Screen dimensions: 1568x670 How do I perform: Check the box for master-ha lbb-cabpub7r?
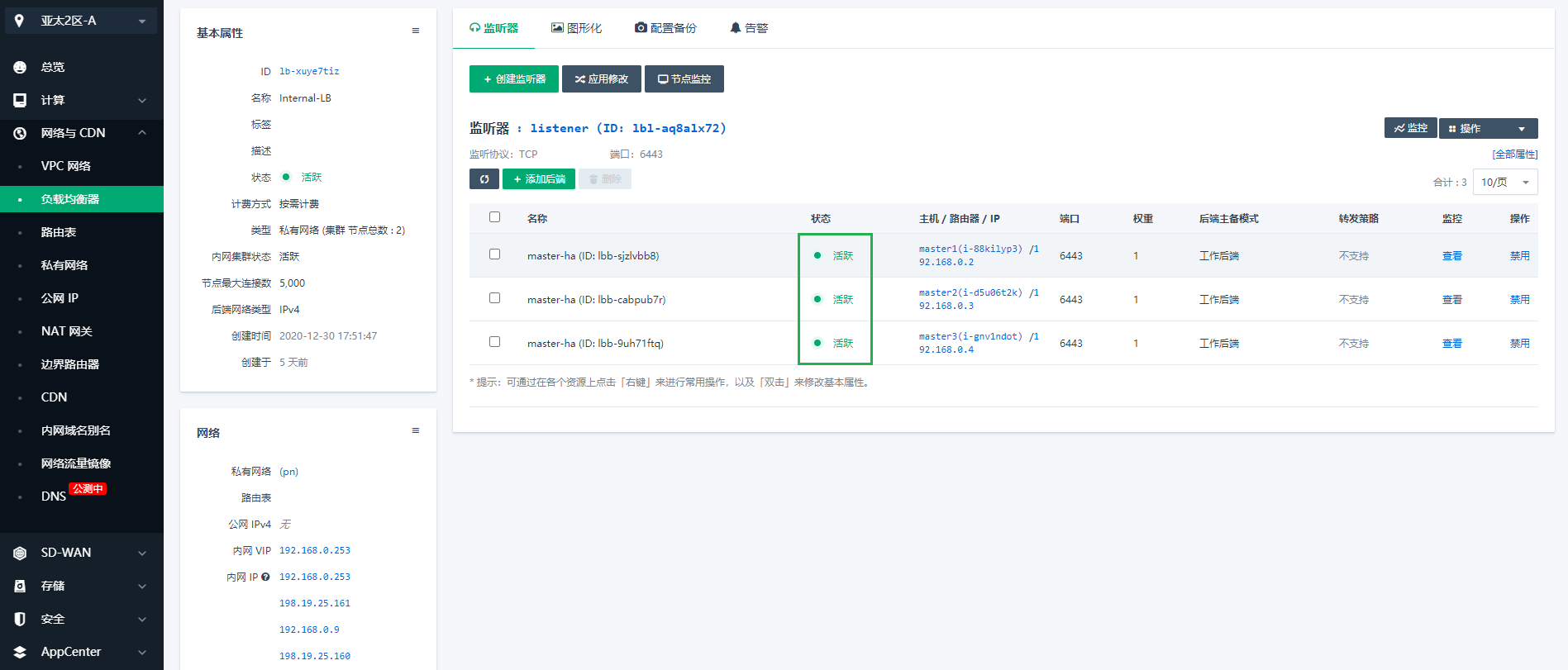494,298
